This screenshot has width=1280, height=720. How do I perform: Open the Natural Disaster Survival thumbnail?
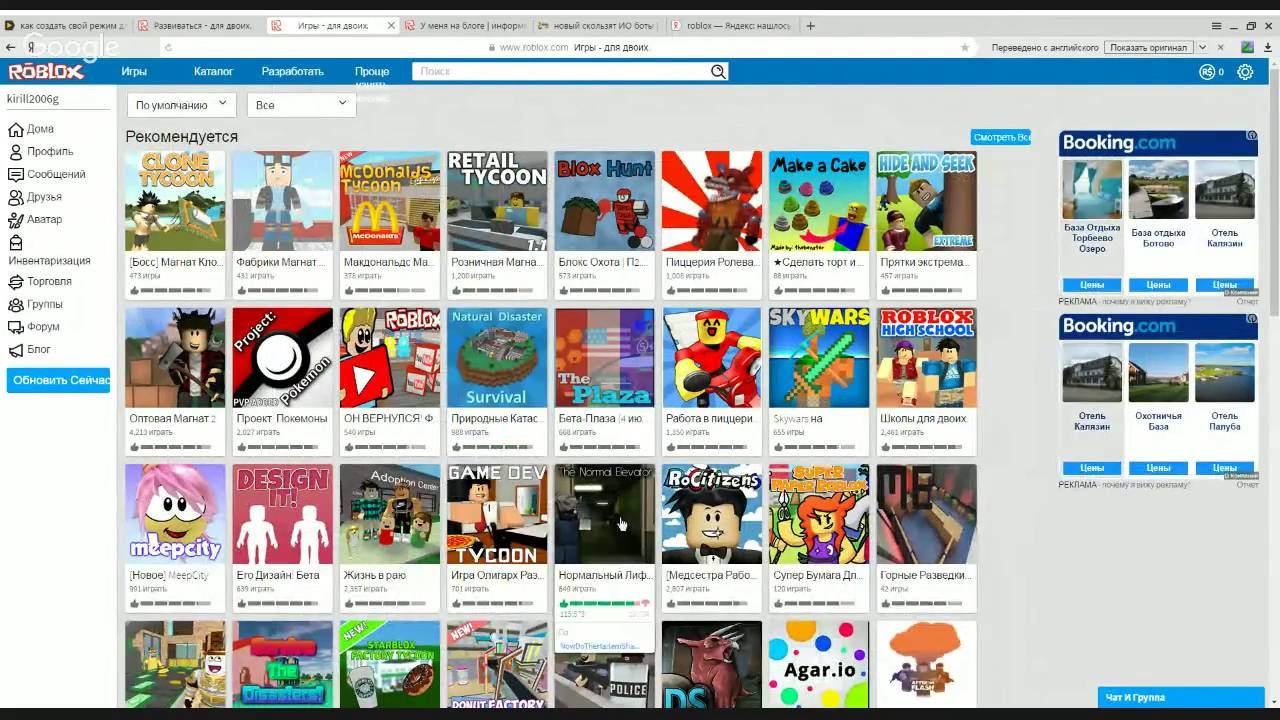tap(497, 358)
